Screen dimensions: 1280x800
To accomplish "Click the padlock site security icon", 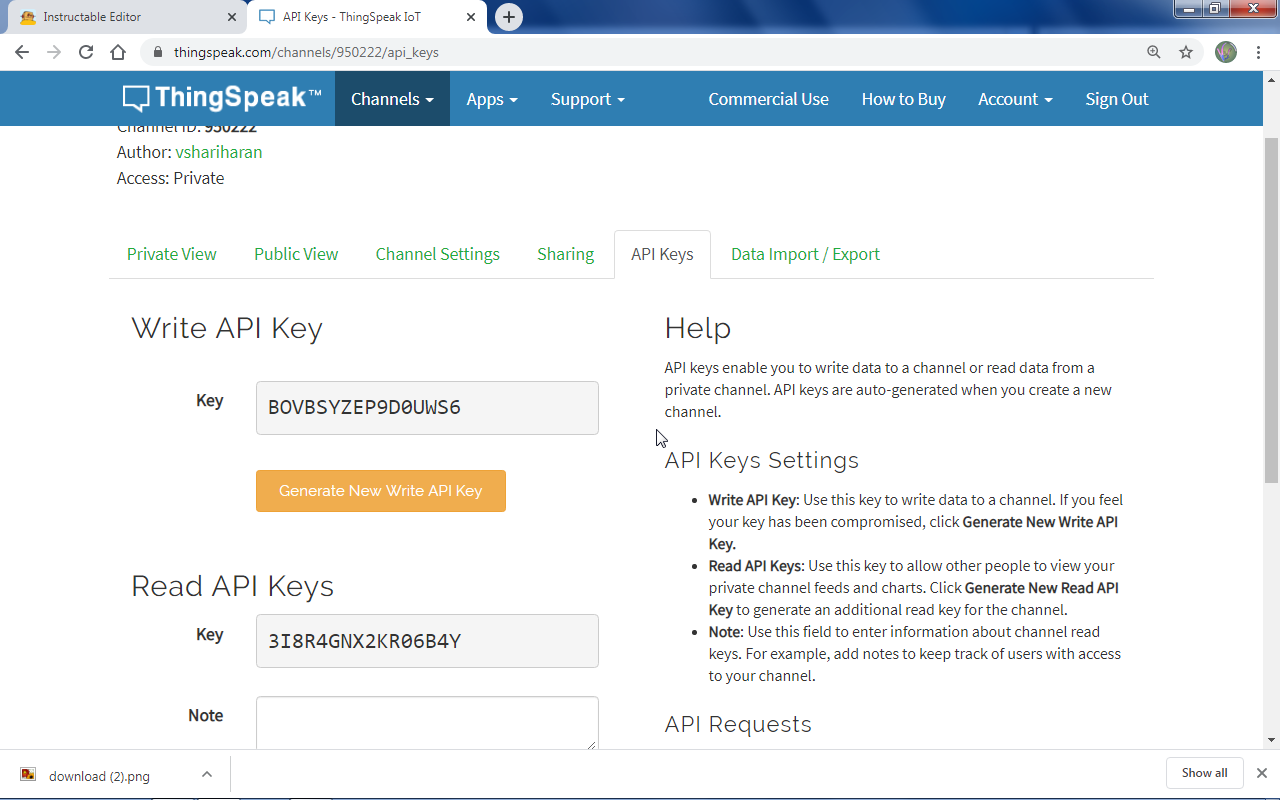I will 158,52.
